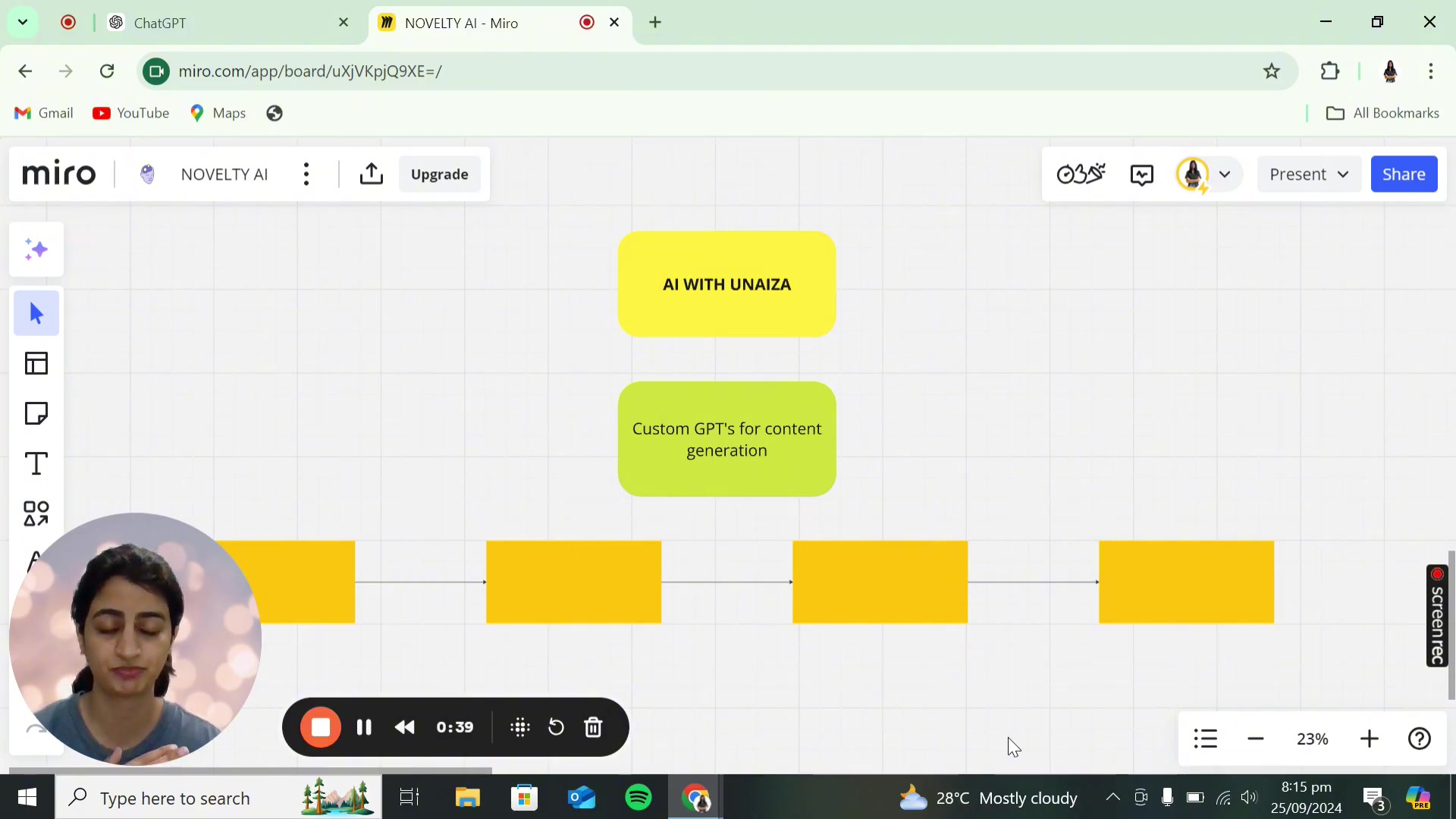Open Chrome three-dot menu
1456x819 pixels.
pyautogui.click(x=1431, y=71)
